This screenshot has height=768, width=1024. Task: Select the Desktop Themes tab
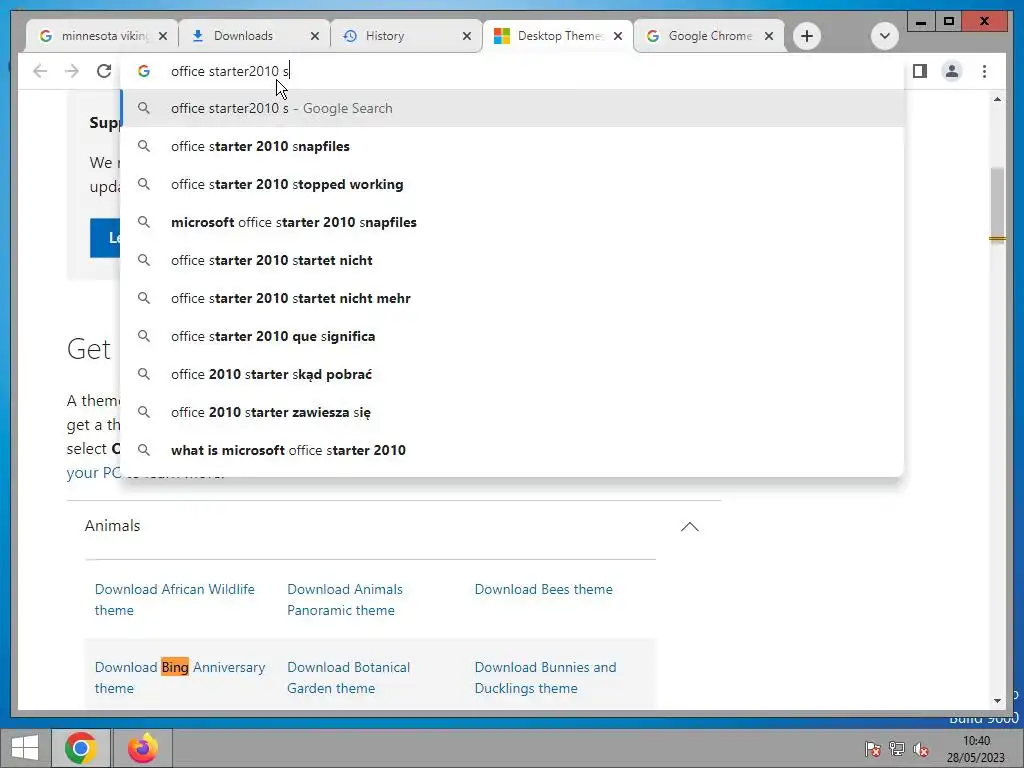click(559, 36)
